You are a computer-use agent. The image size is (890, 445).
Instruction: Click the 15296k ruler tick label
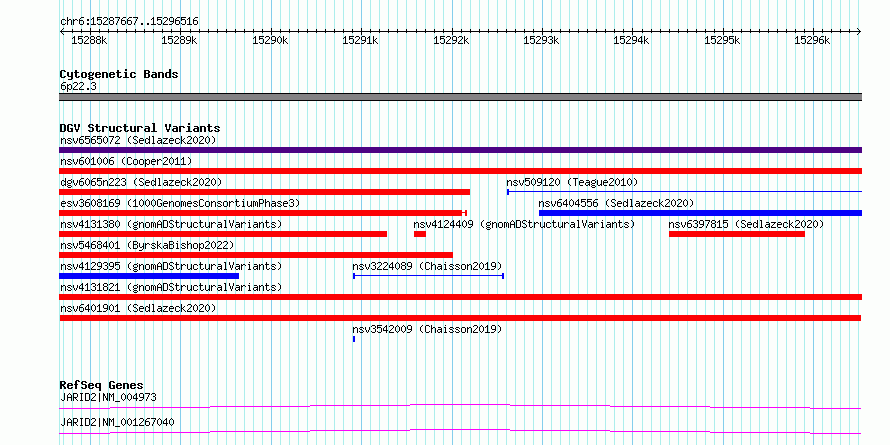812,41
